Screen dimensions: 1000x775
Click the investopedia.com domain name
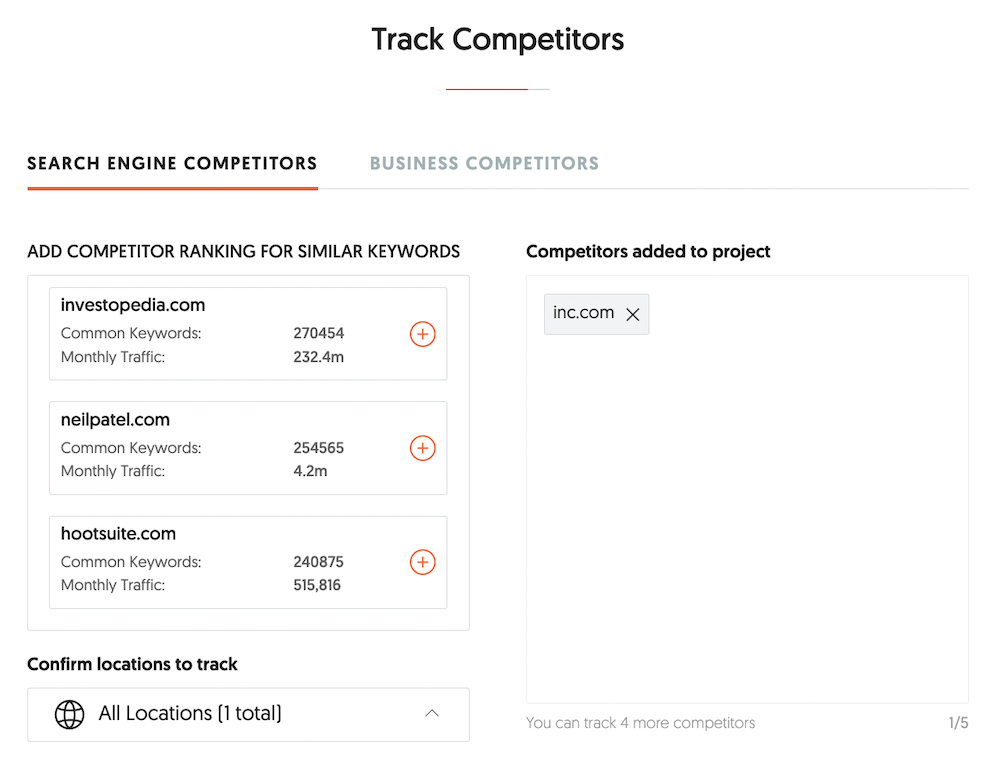pos(132,305)
